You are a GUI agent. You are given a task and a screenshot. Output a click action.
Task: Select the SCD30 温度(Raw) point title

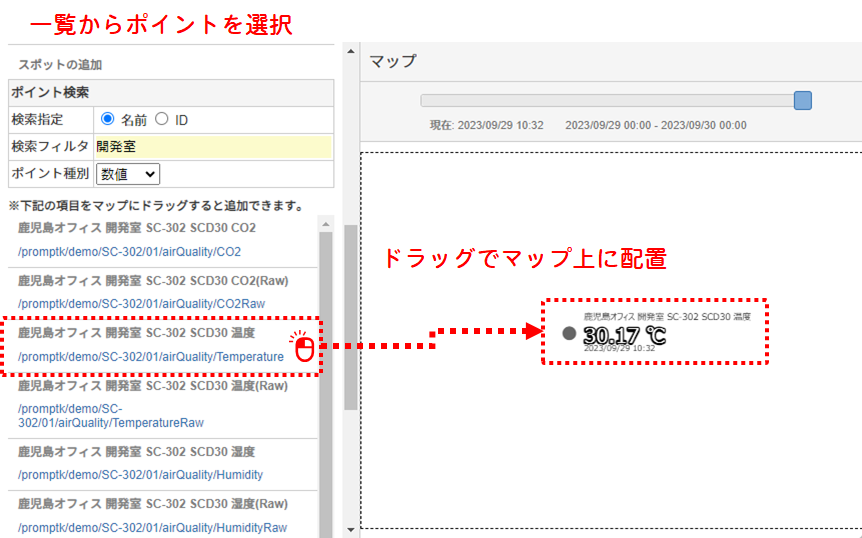[153, 386]
